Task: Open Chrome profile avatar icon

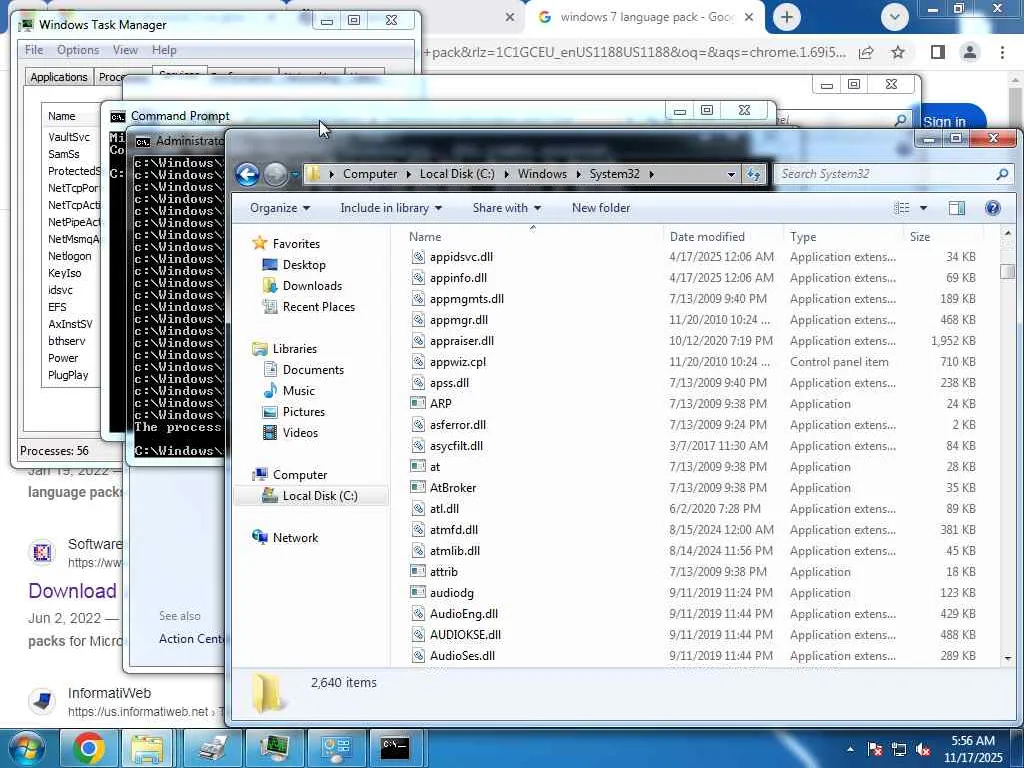Action: point(970,52)
